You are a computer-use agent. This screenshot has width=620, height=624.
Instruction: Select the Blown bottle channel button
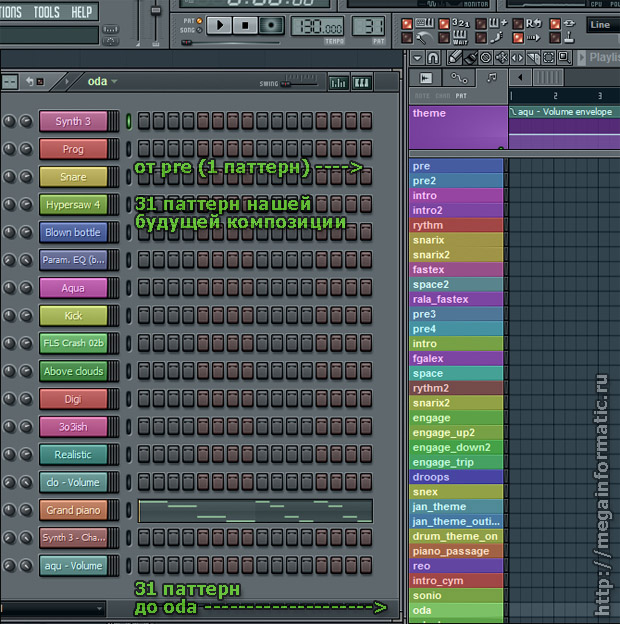73,232
